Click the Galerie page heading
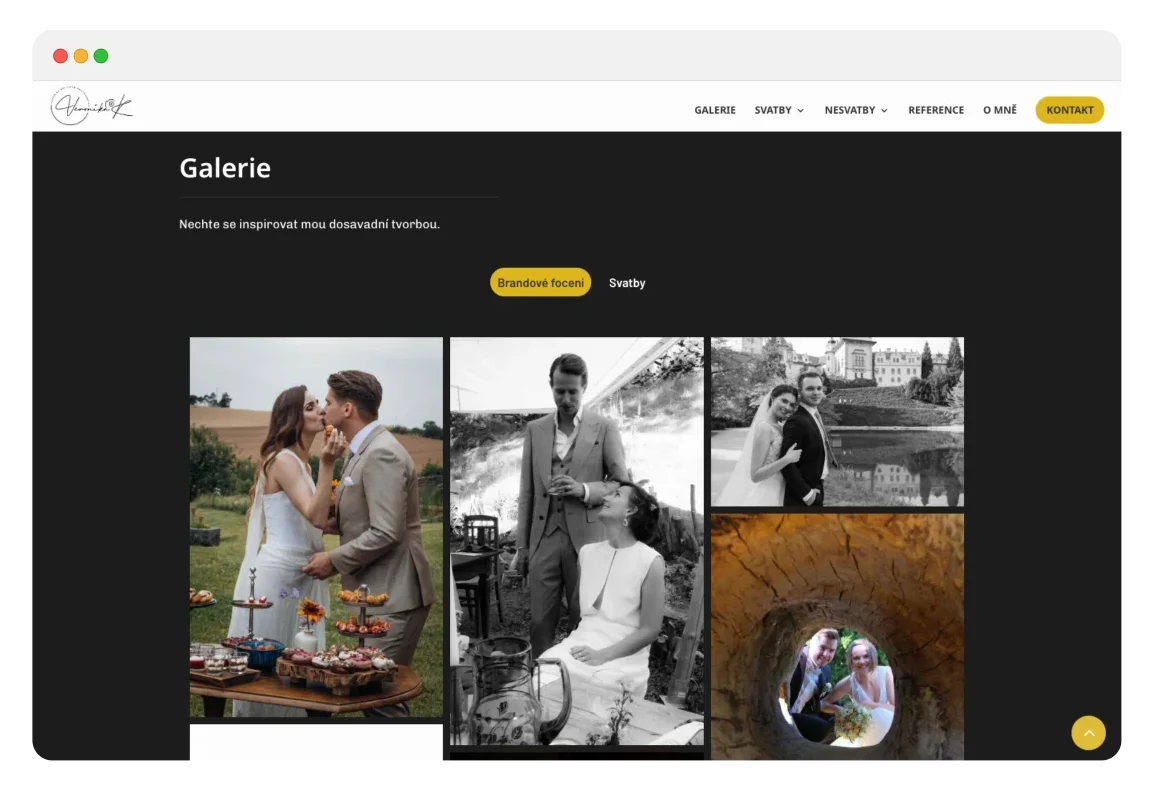The image size is (1158, 800). click(x=225, y=168)
